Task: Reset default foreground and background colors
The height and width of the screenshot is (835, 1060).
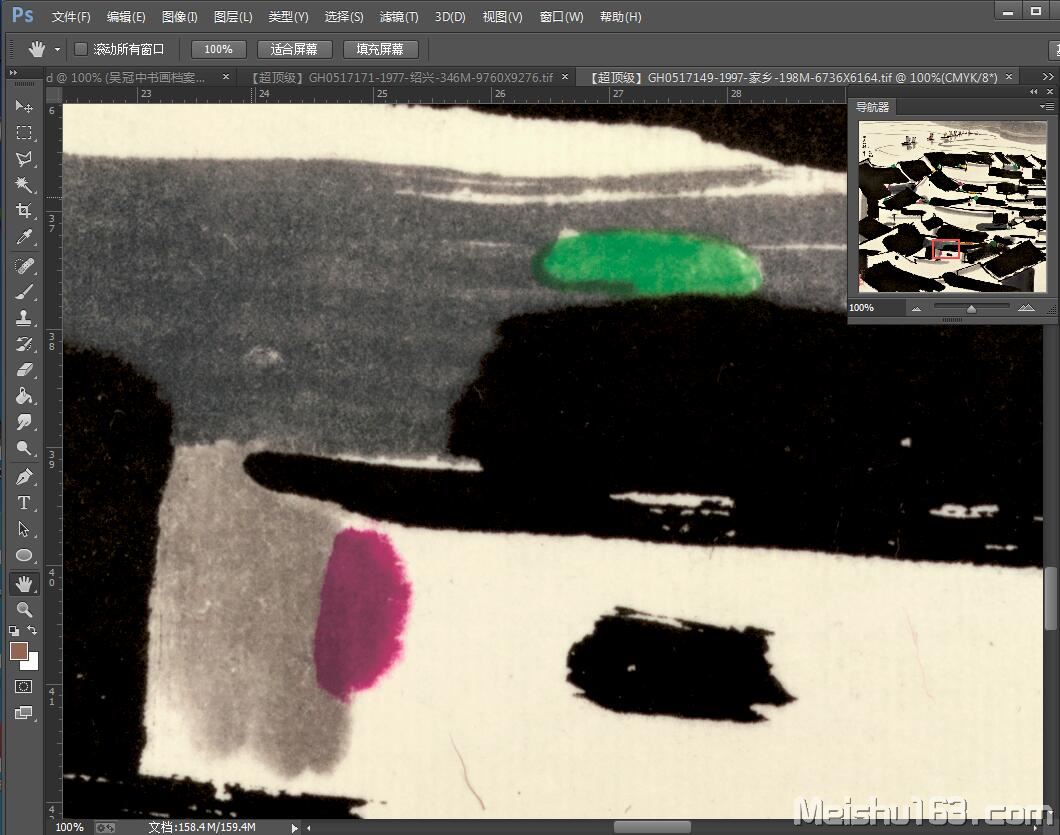Action: pos(14,631)
